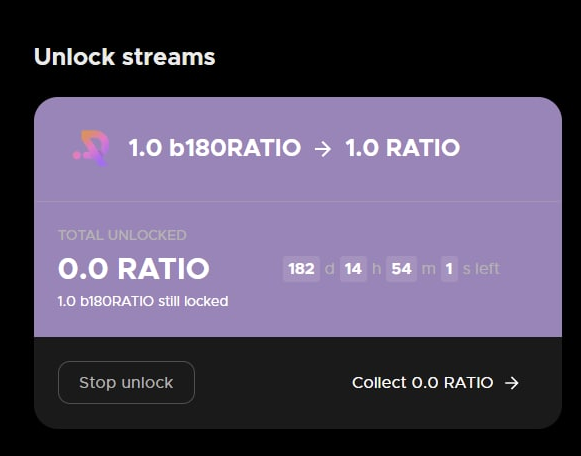Click the 0.0 RATIO unlocked total
The width and height of the screenshot is (581, 456).
click(x=134, y=269)
